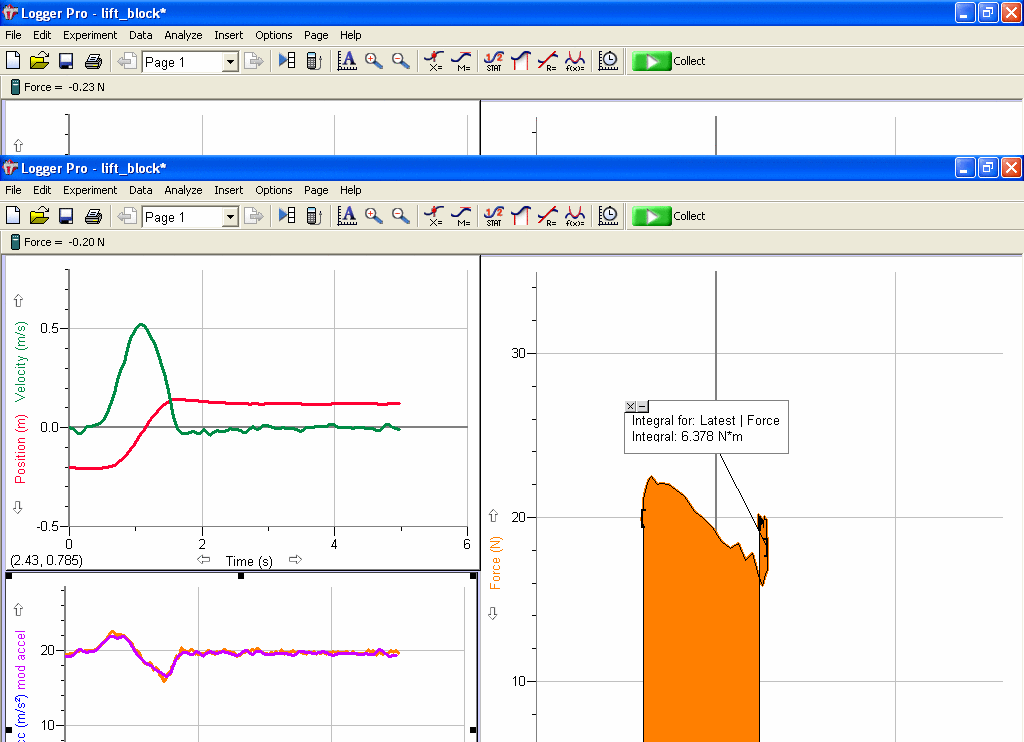This screenshot has width=1024, height=742.
Task: Close the Integral info box with X
Action: pyautogui.click(x=630, y=406)
